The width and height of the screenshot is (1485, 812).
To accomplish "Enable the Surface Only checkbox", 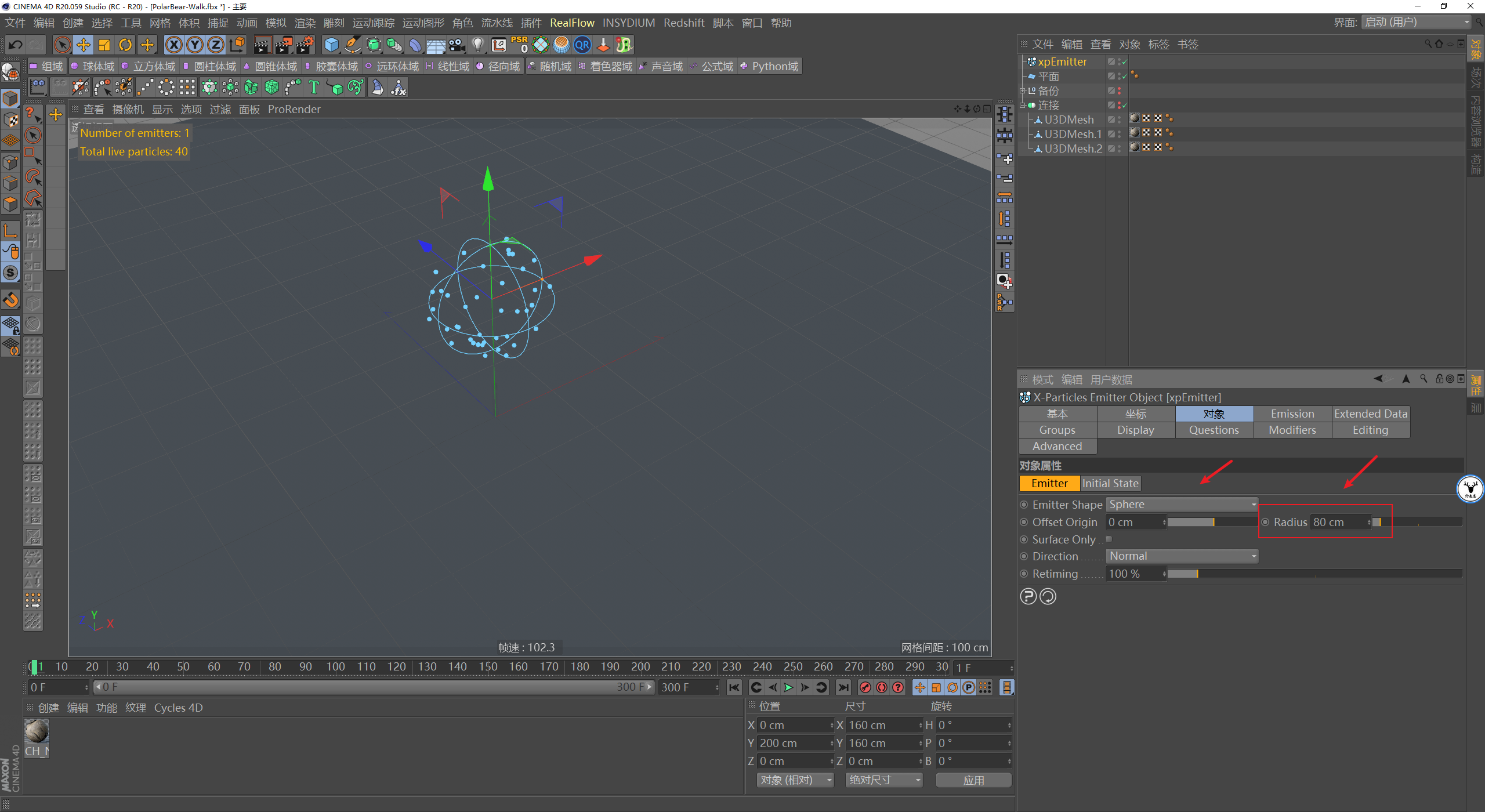I will click(1109, 539).
